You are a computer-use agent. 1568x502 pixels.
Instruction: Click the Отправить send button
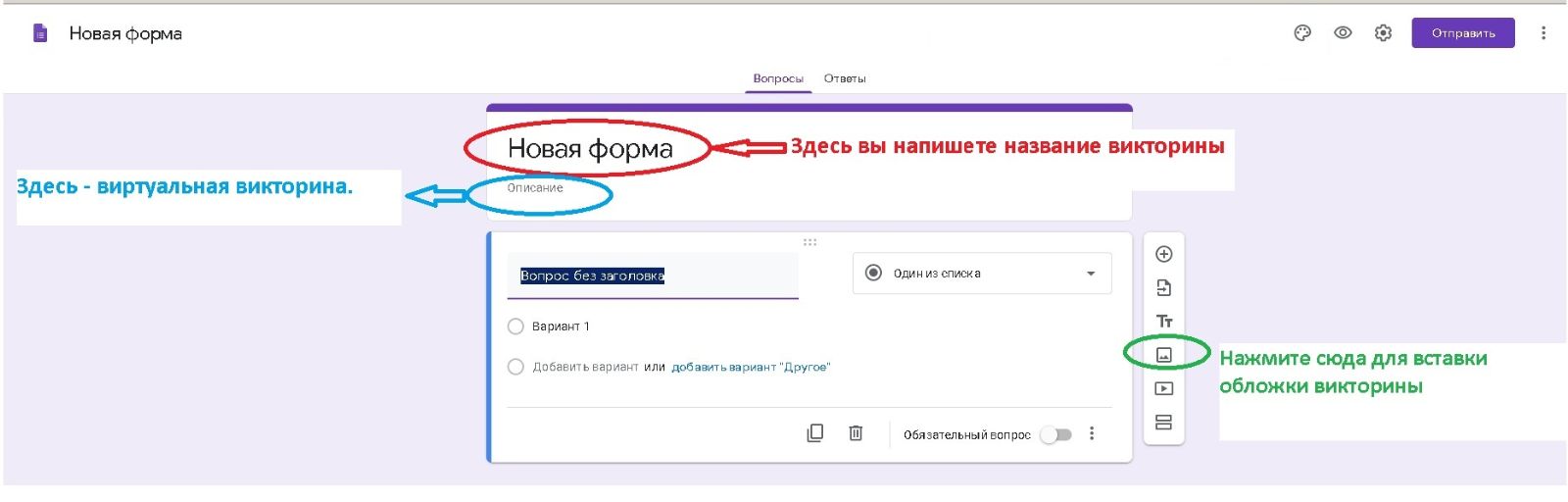coord(1463,33)
